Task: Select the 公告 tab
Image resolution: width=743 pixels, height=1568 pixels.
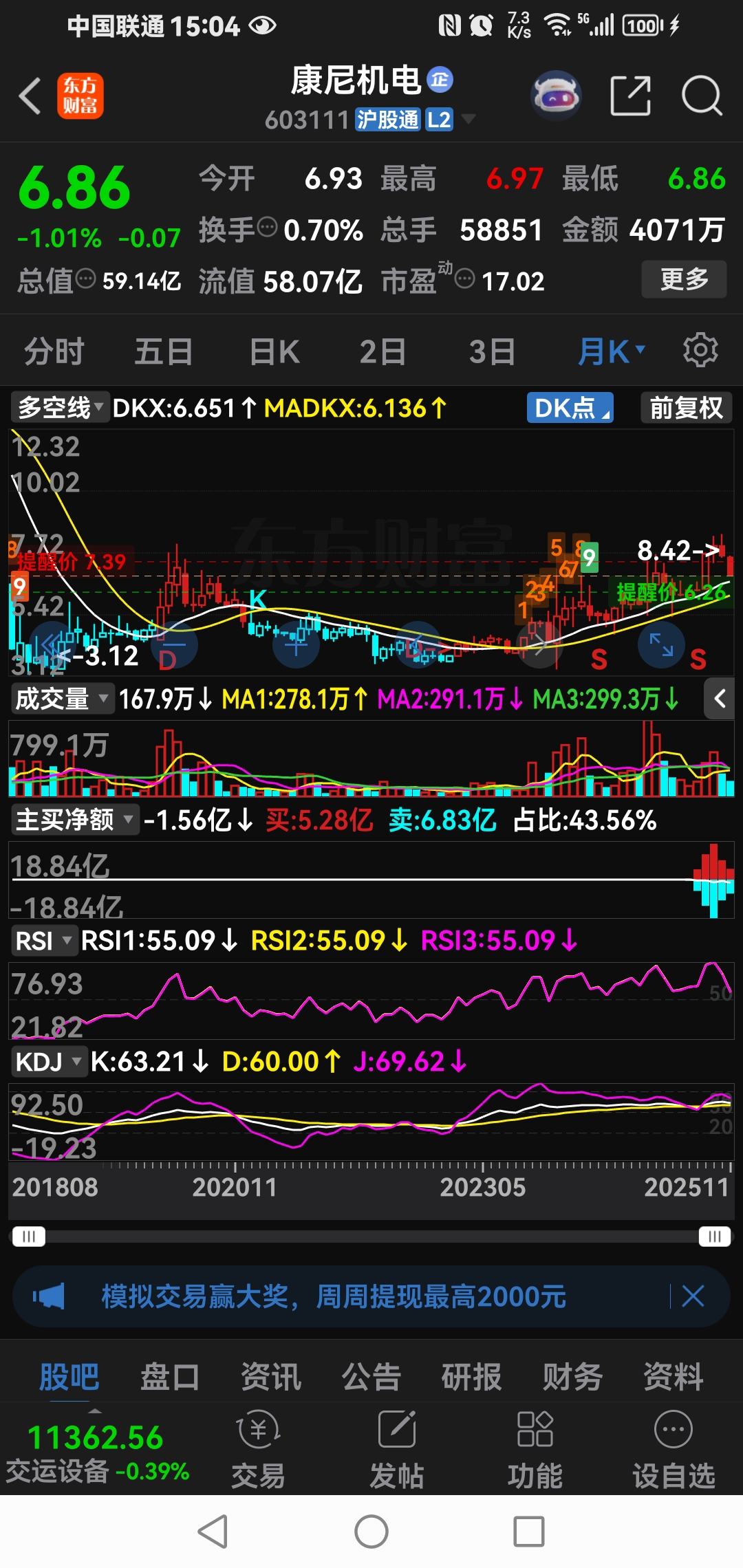Action: coord(371,1377)
